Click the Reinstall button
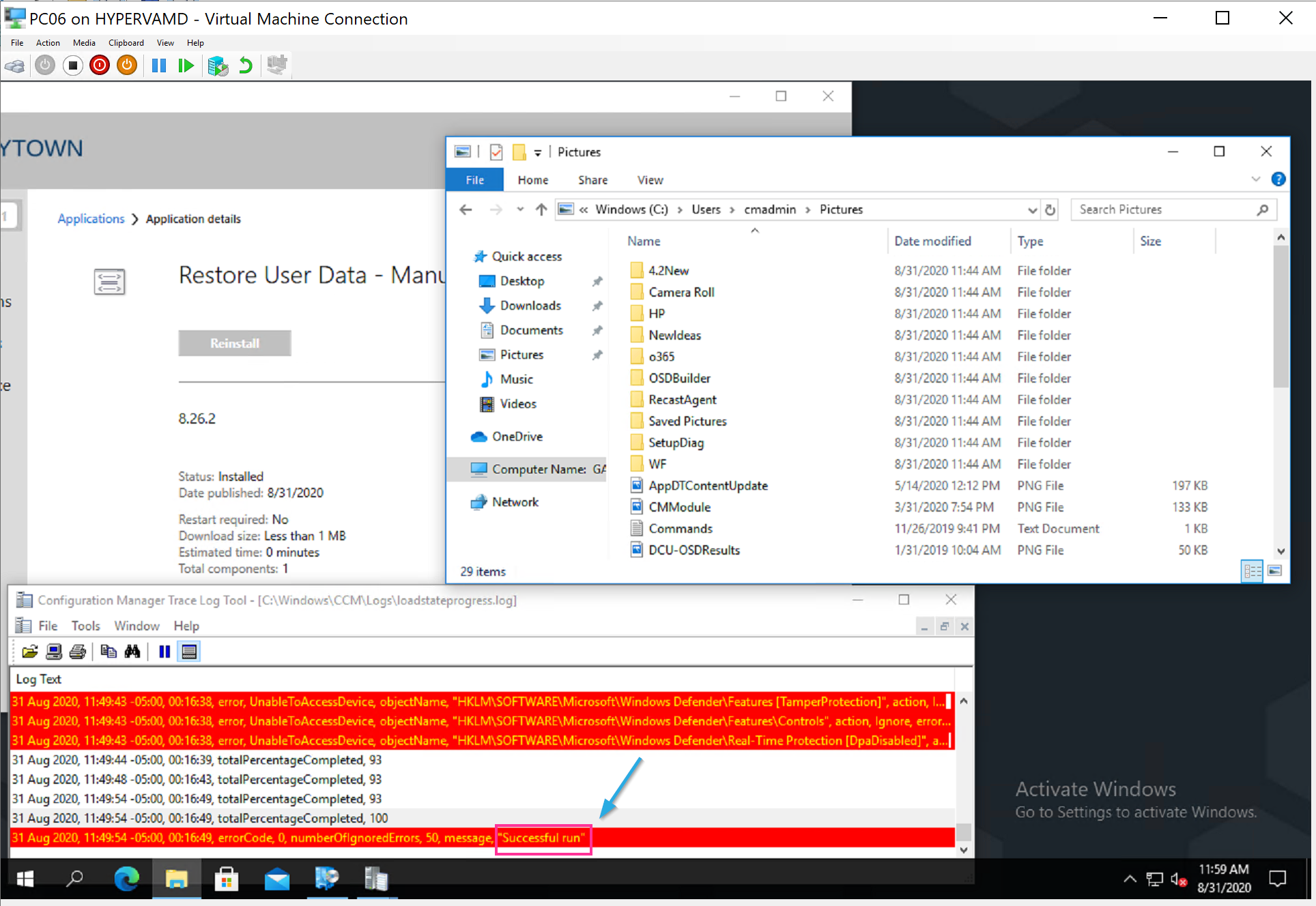Viewport: 1316px width, 906px height. 235,343
